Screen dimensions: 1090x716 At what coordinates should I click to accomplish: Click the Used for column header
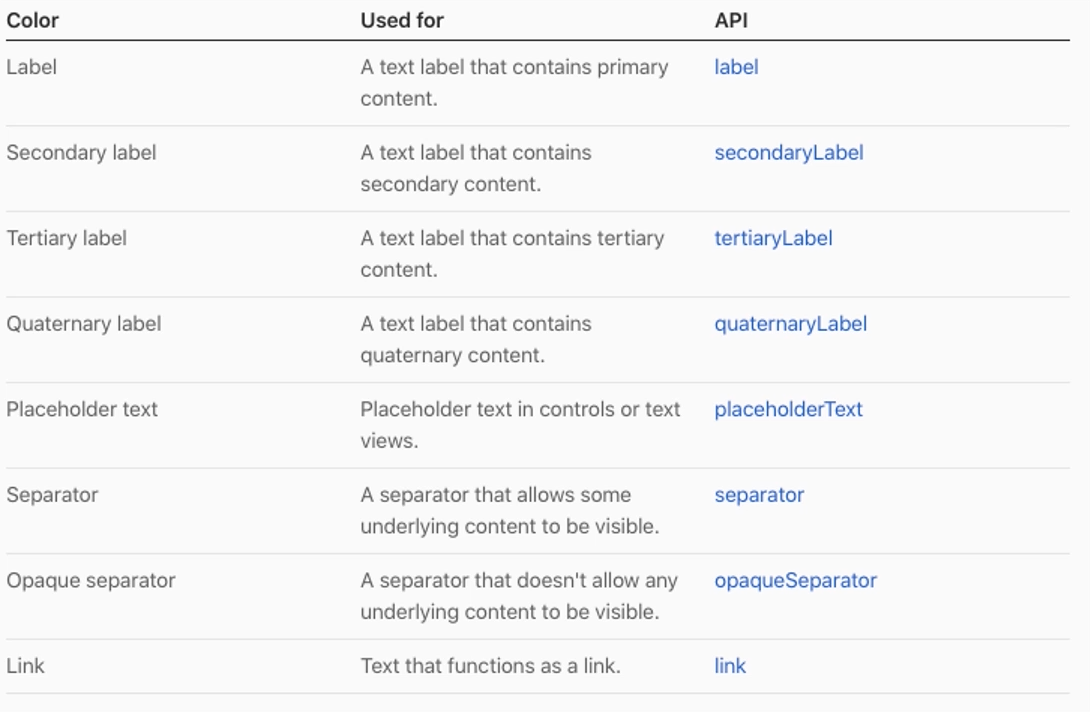coord(402,20)
